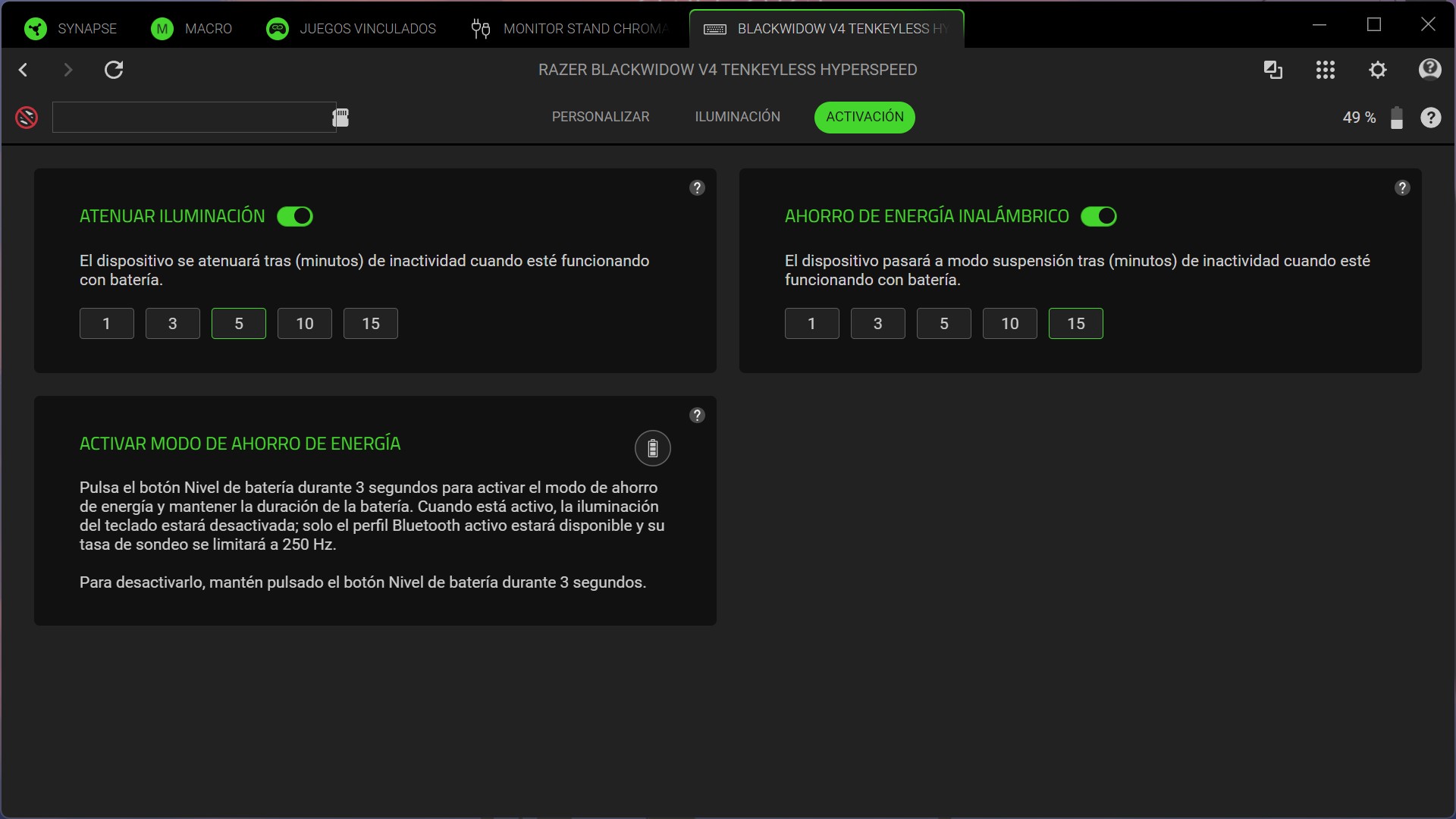
Task: Click the Razer Synapse logo icon
Action: pos(36,29)
